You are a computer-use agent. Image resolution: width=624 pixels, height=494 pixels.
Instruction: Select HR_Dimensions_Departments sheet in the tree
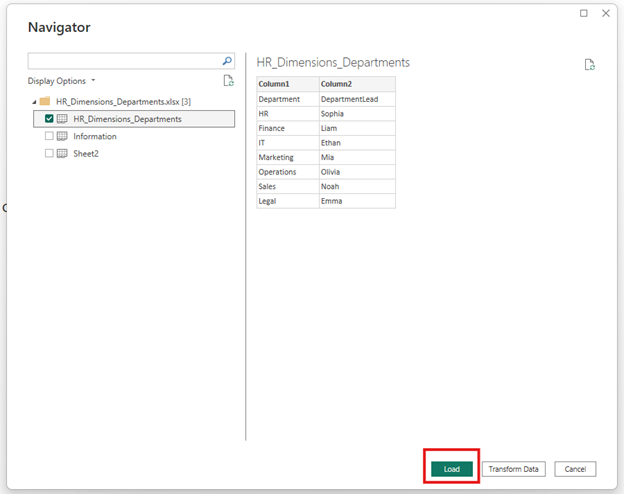134,119
